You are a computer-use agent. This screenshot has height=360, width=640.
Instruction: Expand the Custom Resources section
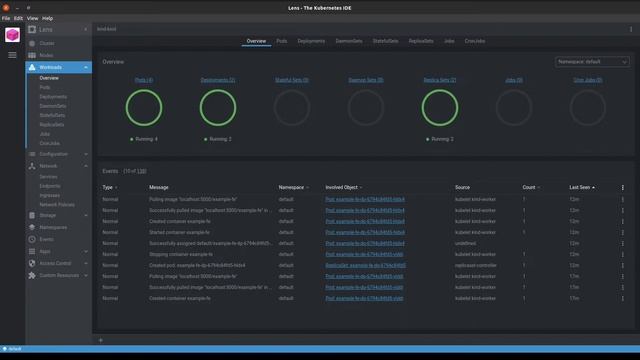coord(86,276)
